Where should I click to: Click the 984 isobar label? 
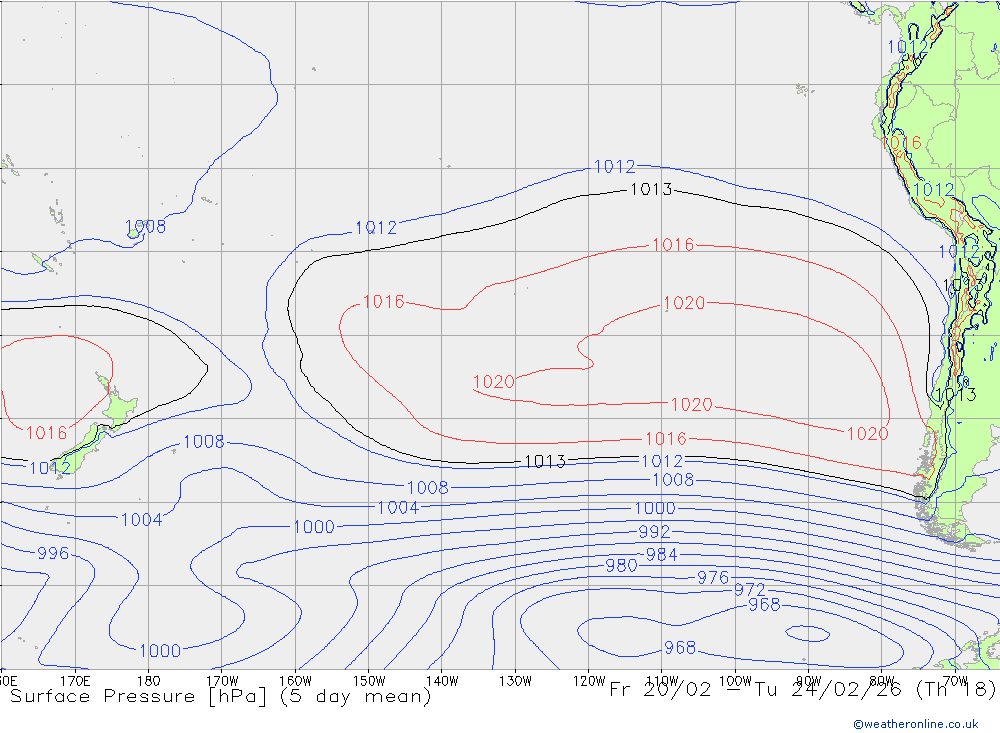661,554
